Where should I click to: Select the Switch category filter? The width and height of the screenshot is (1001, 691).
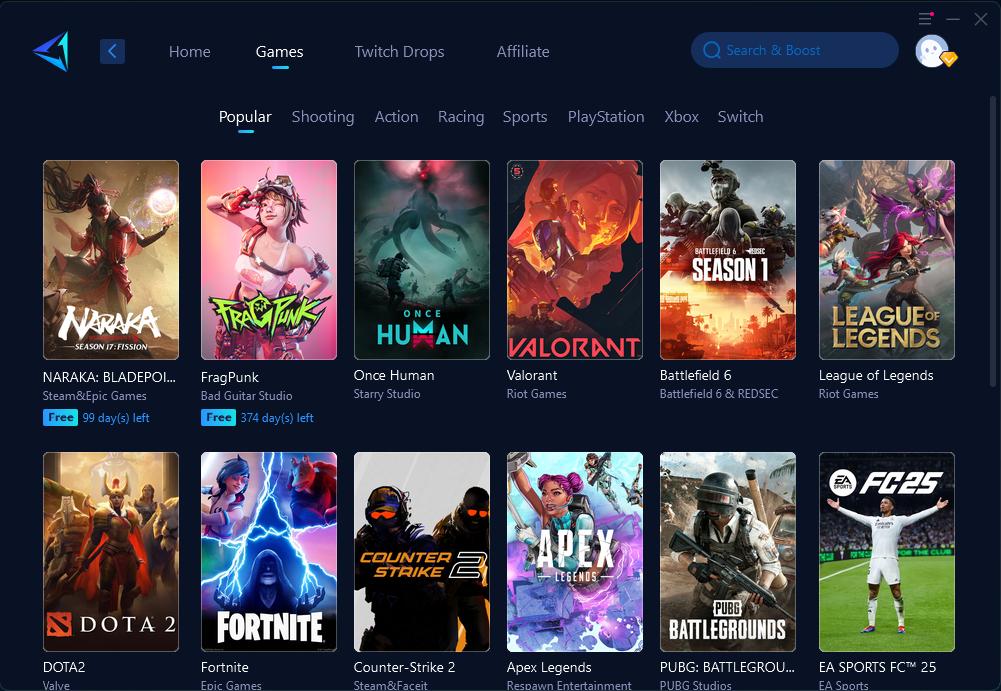pos(740,117)
